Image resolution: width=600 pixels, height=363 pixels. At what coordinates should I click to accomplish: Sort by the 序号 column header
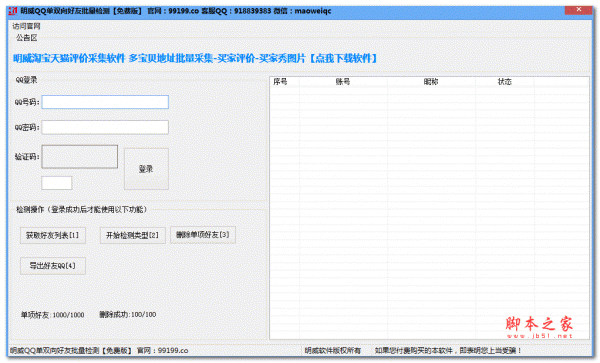point(284,82)
